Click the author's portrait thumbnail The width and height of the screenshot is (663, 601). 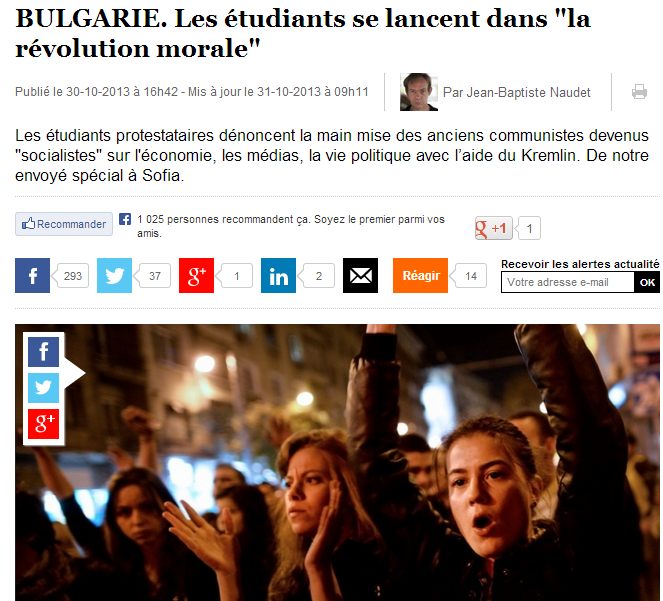(419, 92)
